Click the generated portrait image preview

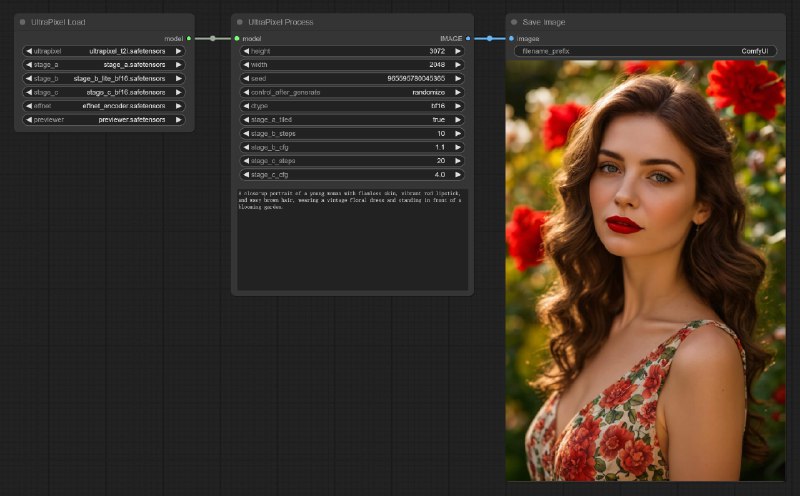pyautogui.click(x=645, y=270)
